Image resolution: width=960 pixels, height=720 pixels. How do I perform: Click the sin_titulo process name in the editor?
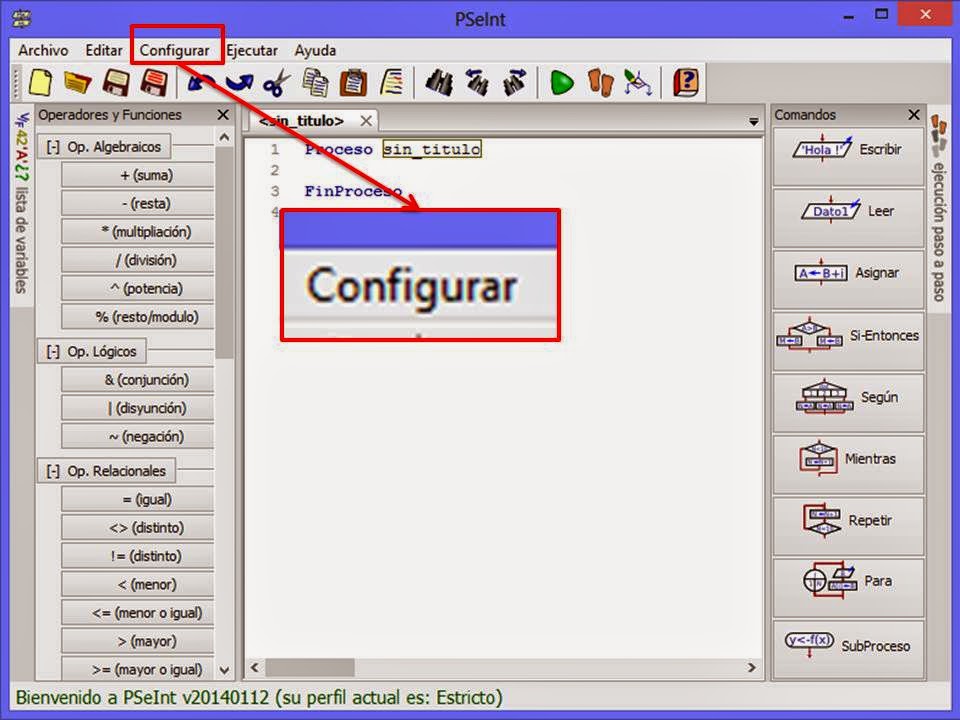[432, 149]
